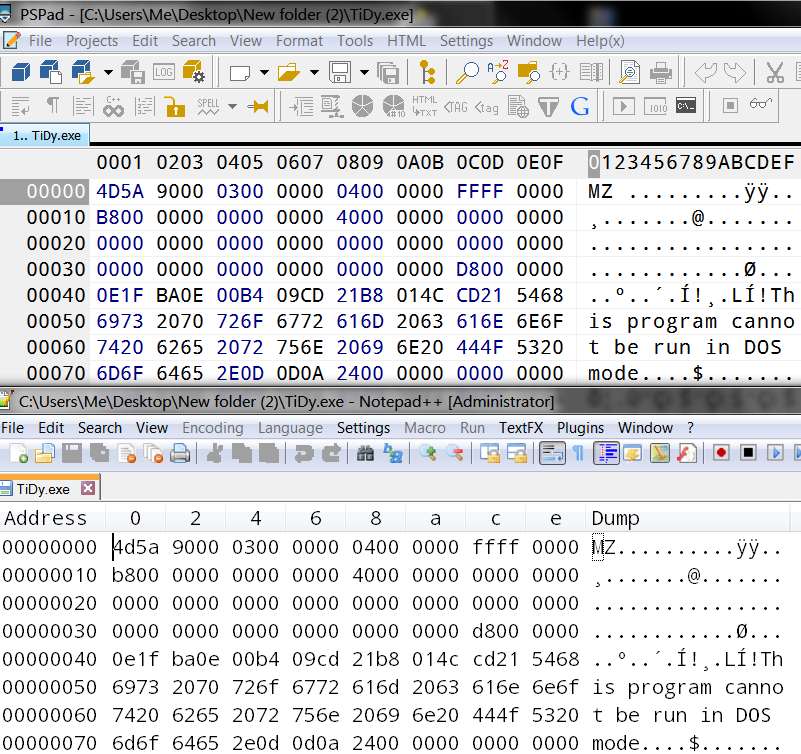Select PSPad tab 1.. TiDy.exe

[45, 136]
